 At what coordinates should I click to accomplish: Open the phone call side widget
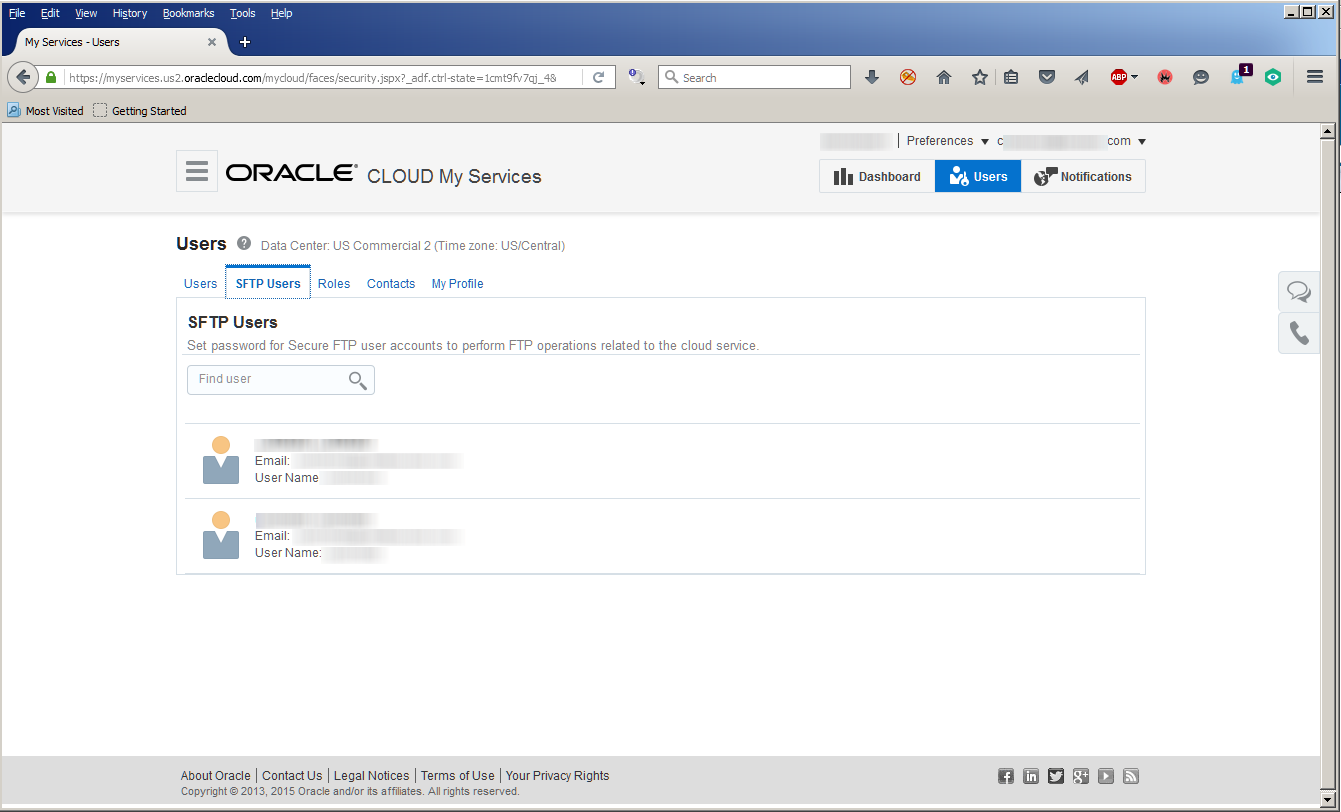[1299, 333]
